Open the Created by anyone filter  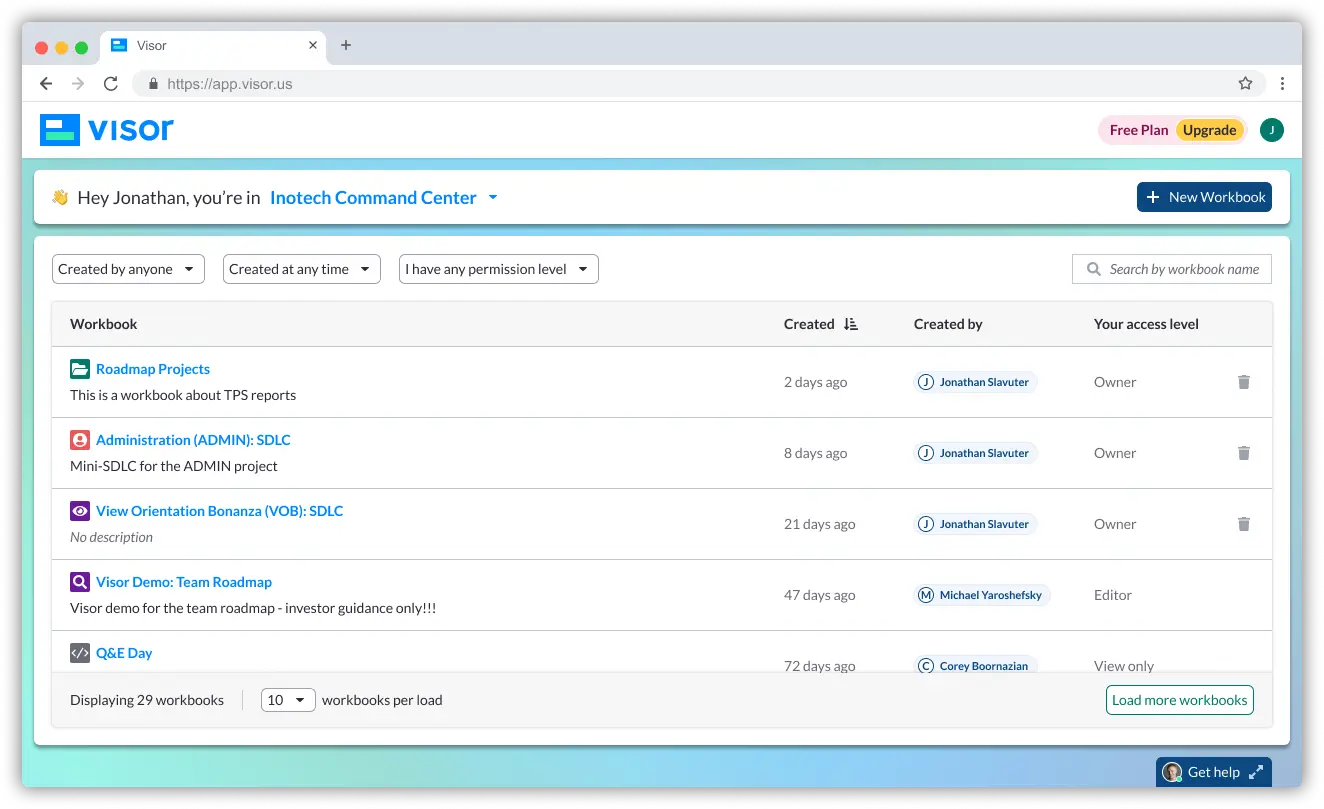tap(128, 269)
